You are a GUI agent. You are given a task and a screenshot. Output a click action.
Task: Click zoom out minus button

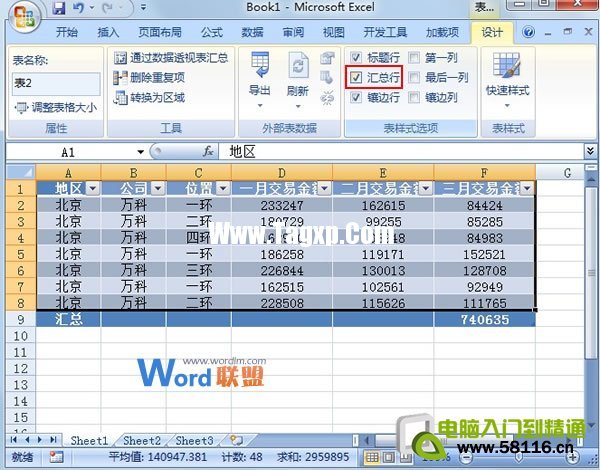pos(465,457)
